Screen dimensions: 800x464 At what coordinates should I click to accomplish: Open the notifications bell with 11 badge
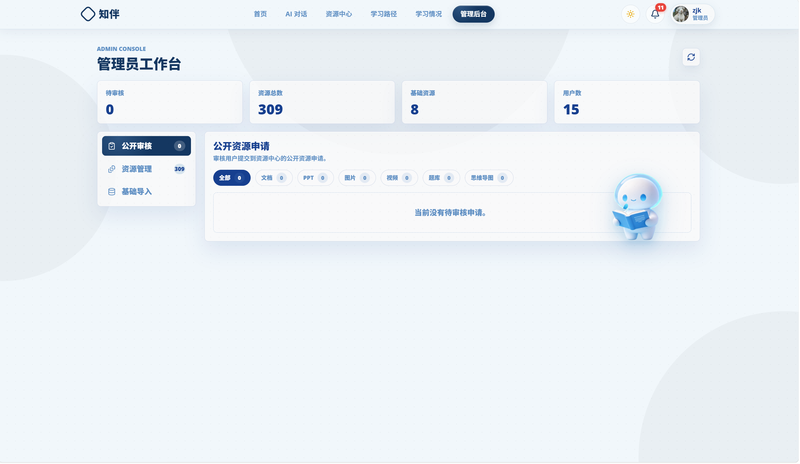click(655, 14)
